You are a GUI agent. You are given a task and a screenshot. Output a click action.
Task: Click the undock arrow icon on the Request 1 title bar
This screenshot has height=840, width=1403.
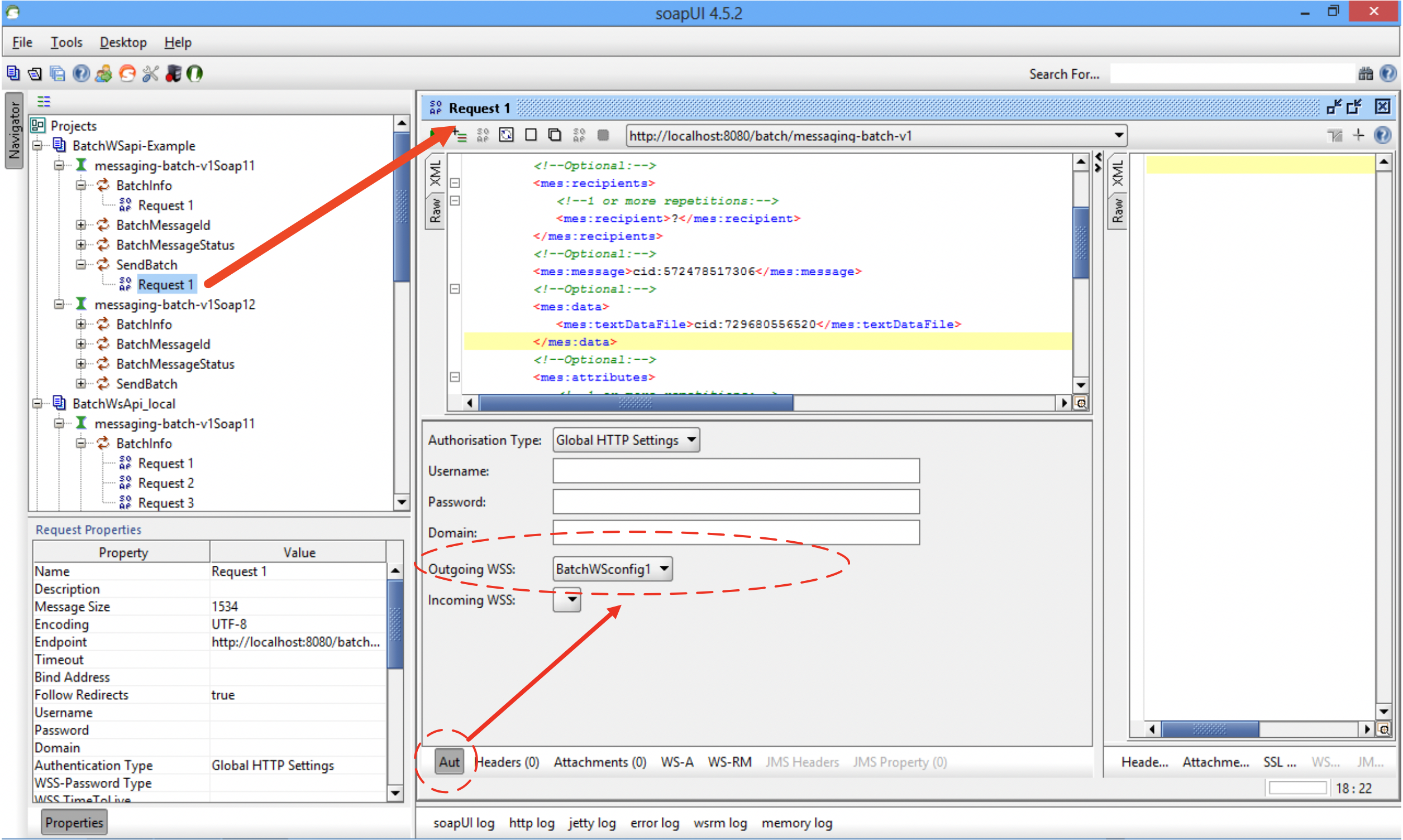tap(1334, 107)
